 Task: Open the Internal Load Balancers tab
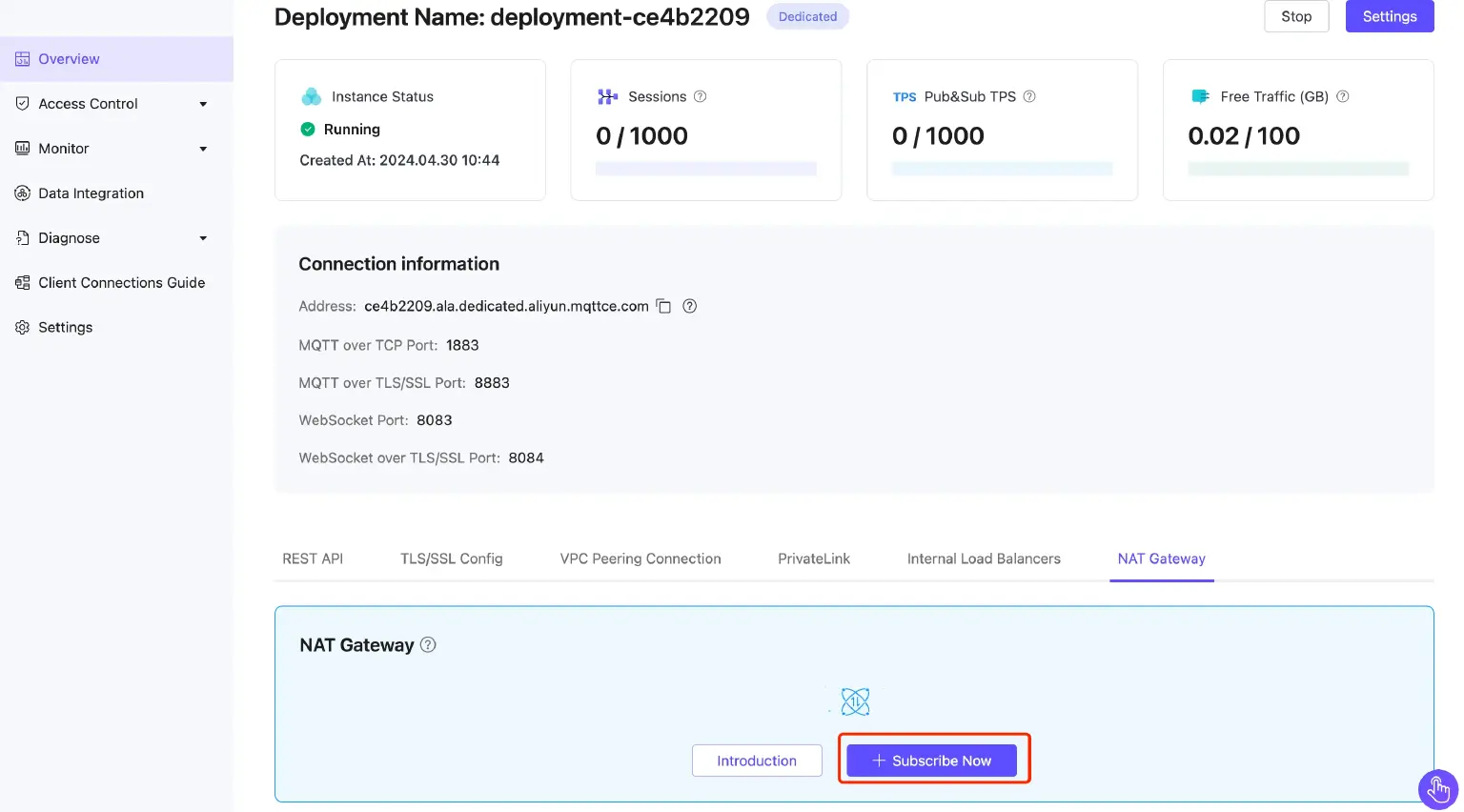click(x=984, y=558)
